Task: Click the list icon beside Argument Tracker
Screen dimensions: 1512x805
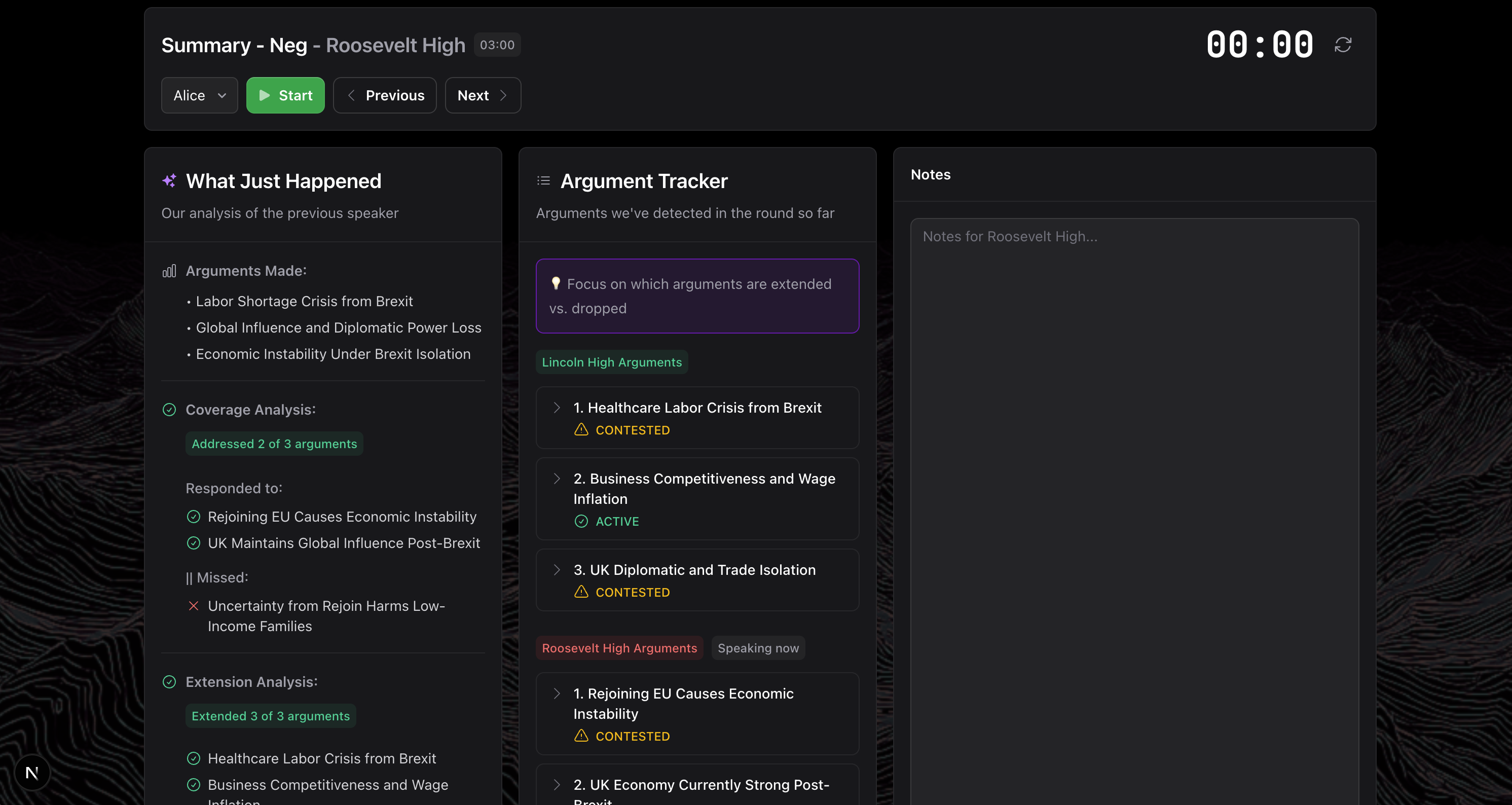Action: (x=543, y=181)
